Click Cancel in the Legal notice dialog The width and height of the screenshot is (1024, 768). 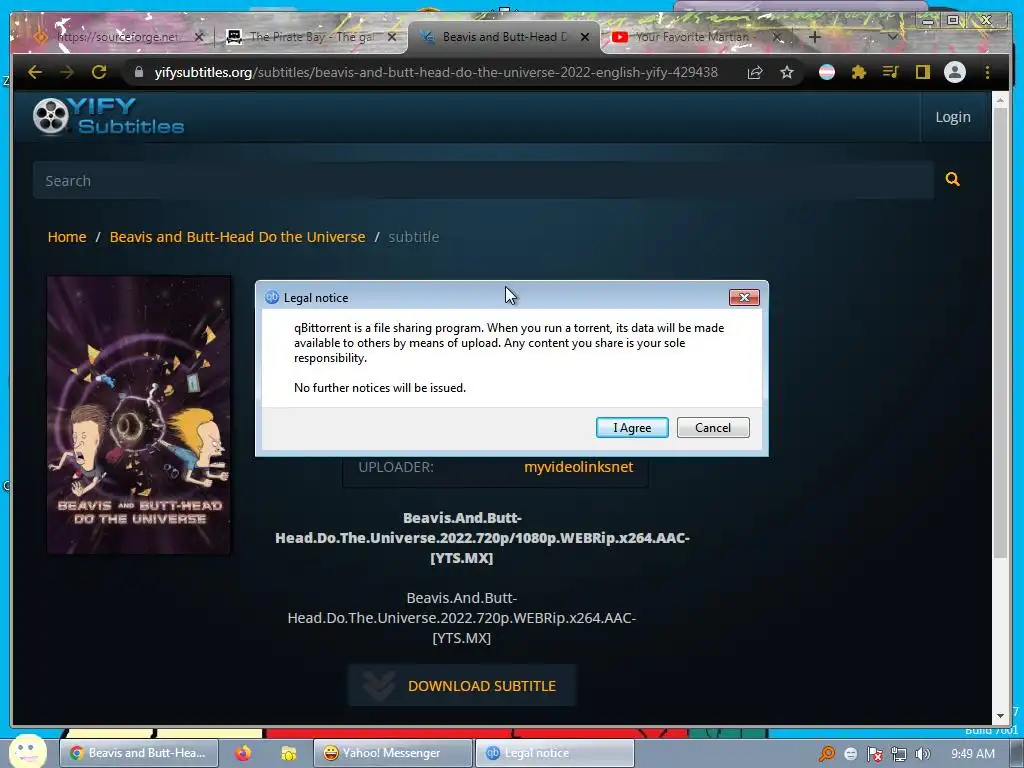point(712,428)
